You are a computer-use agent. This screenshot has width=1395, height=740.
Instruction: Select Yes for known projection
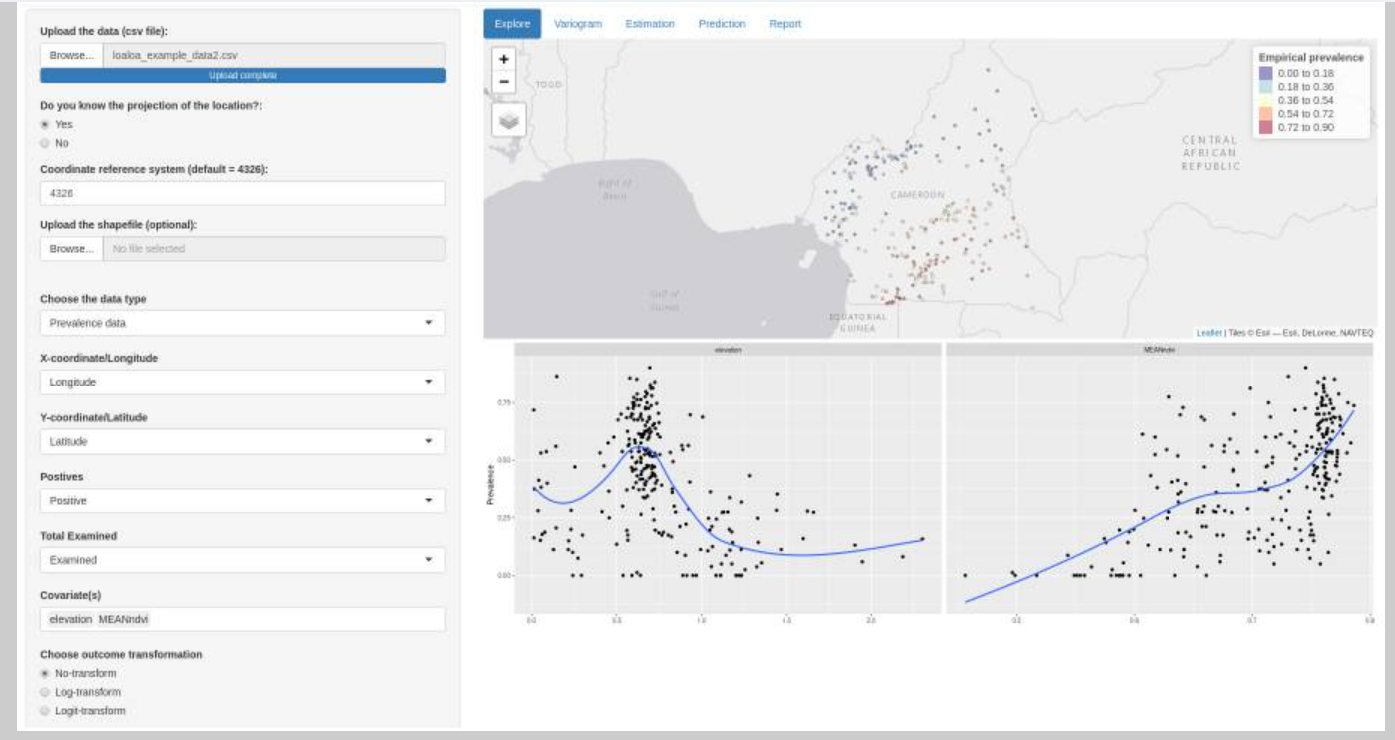pyautogui.click(x=45, y=124)
